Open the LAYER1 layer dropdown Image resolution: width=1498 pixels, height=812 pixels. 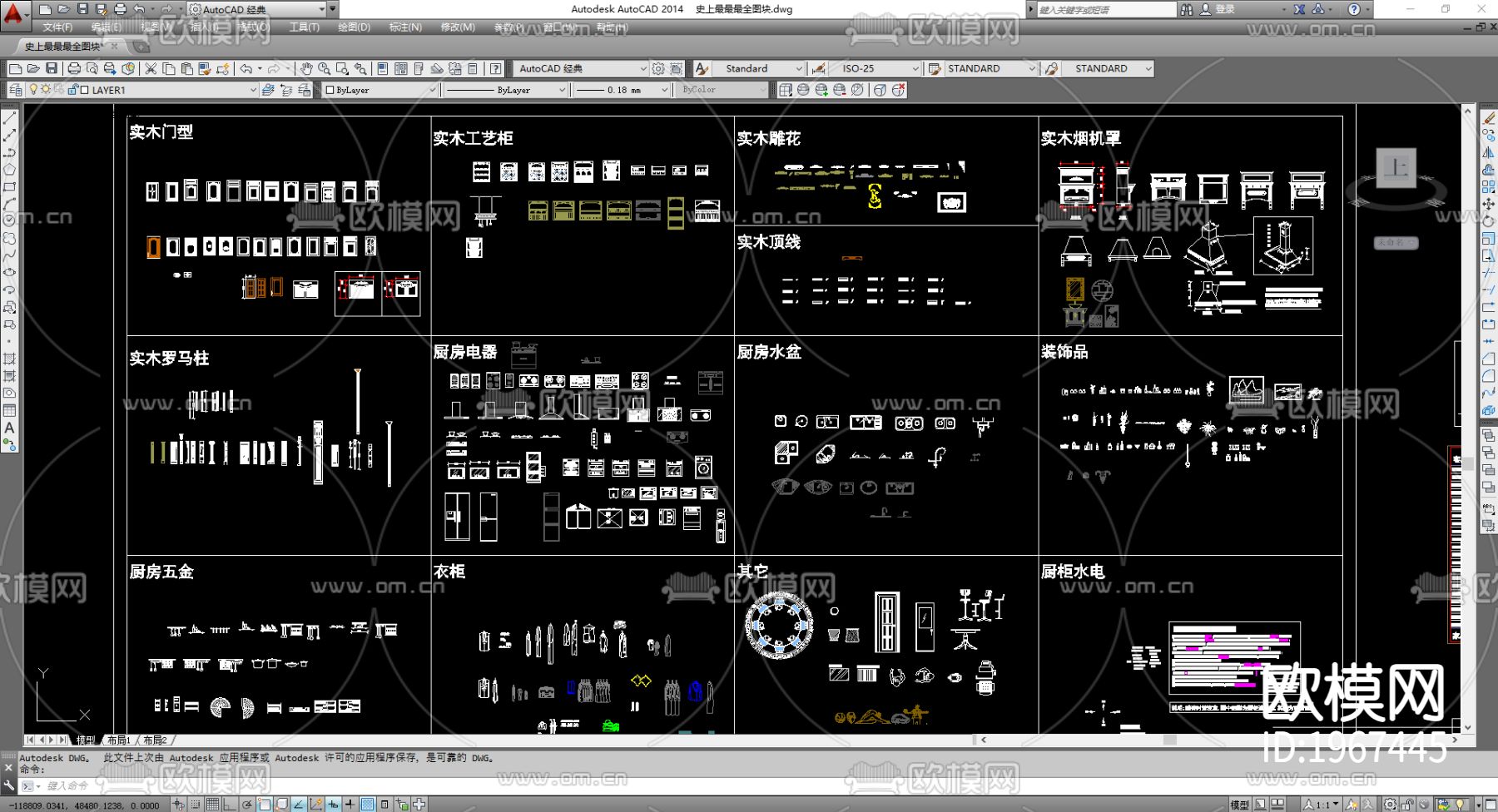pos(253,90)
